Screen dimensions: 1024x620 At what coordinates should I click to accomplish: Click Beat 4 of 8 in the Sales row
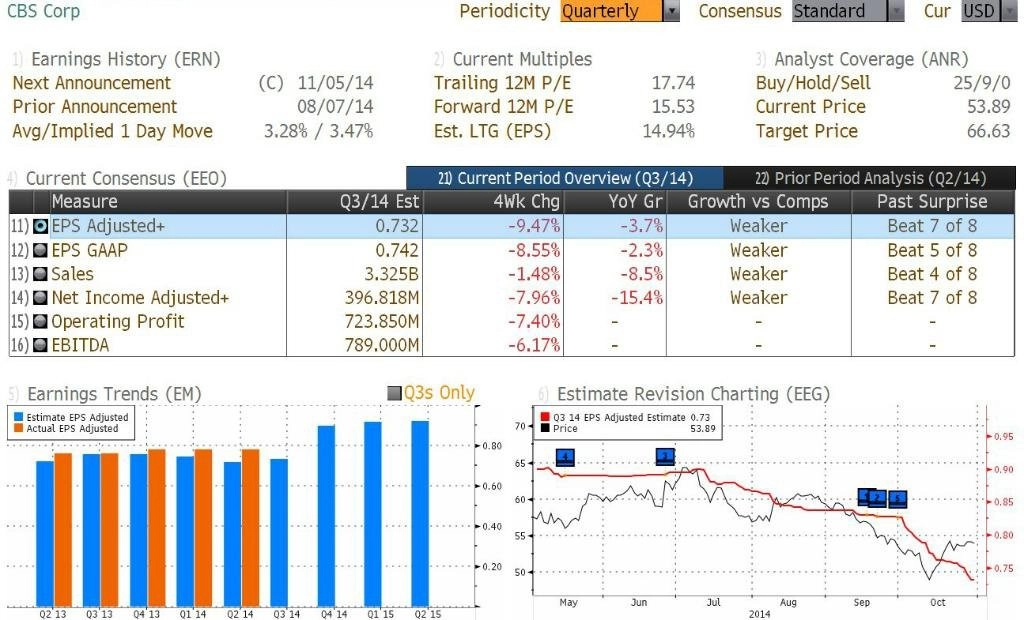[932, 274]
